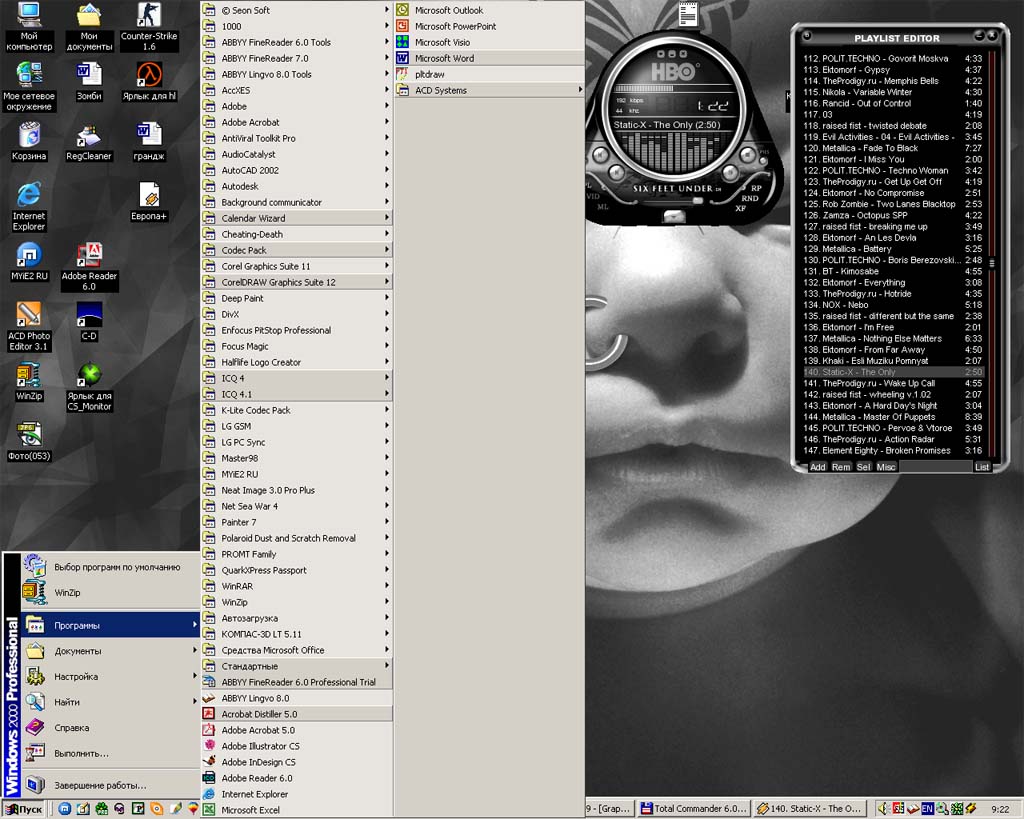1024x819 pixels.
Task: Launch Adobe Acrobat 5.0 from Programs
Action: [297, 730]
